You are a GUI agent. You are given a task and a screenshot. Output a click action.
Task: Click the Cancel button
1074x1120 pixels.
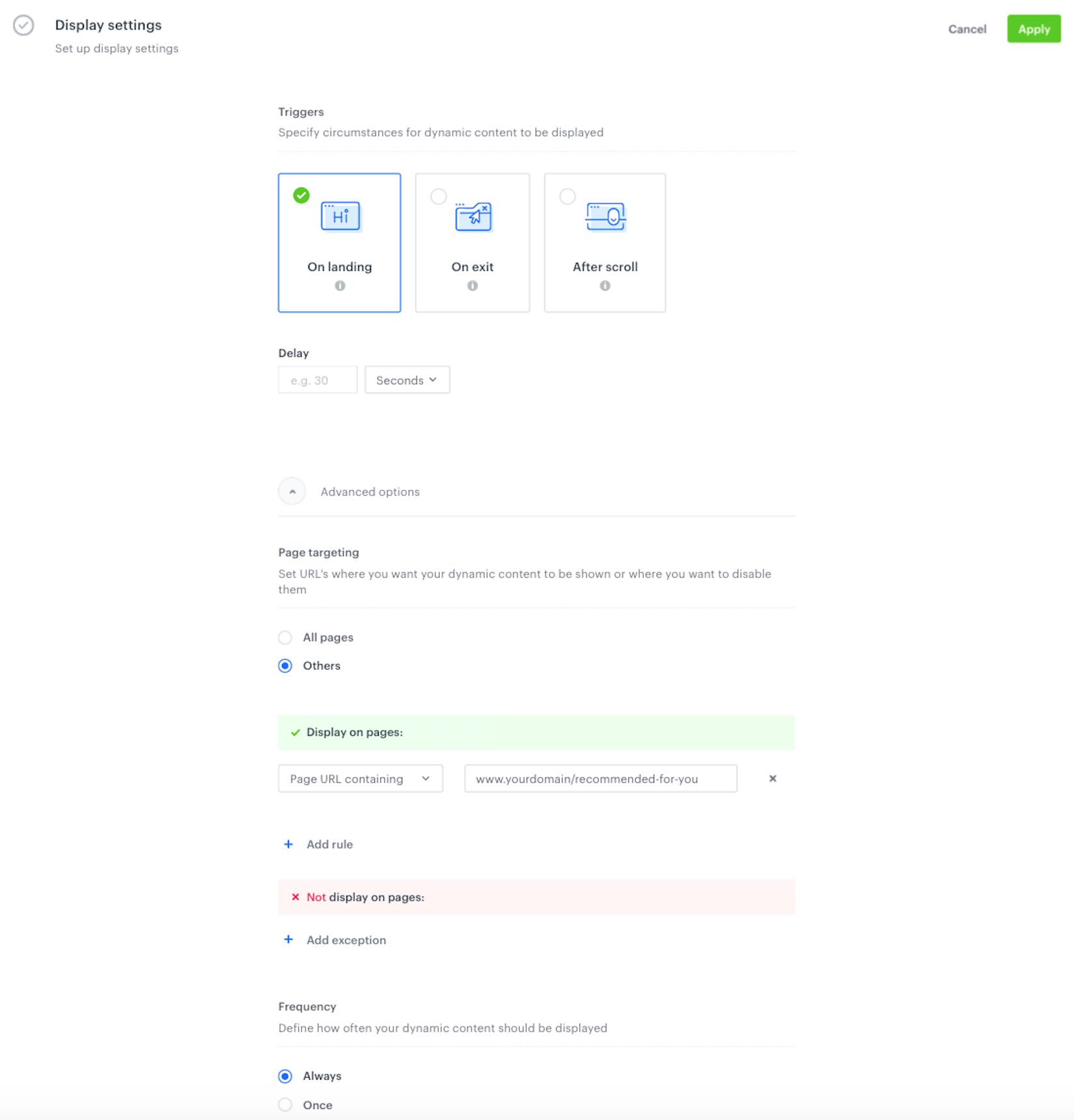967,29
